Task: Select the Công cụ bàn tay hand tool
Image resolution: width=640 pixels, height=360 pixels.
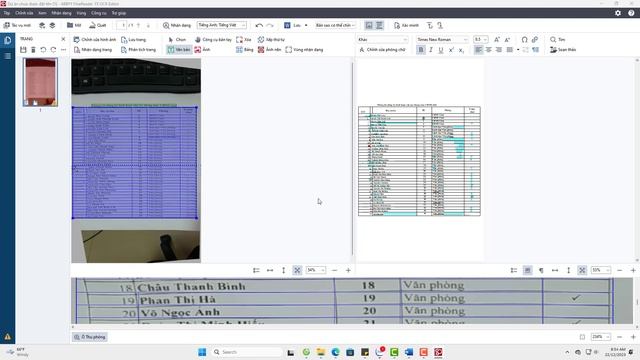Action: tap(213, 40)
